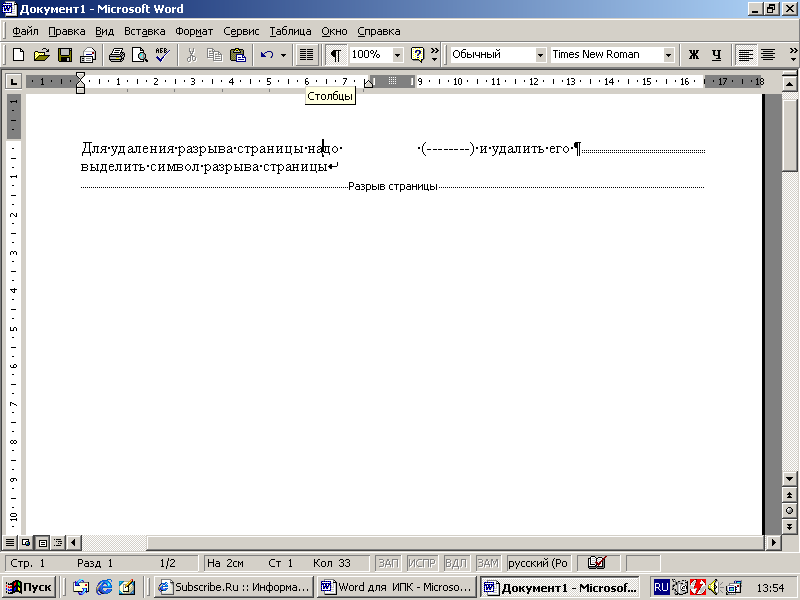
Task: Click the column marker on horizontal ruler
Action: (392, 81)
